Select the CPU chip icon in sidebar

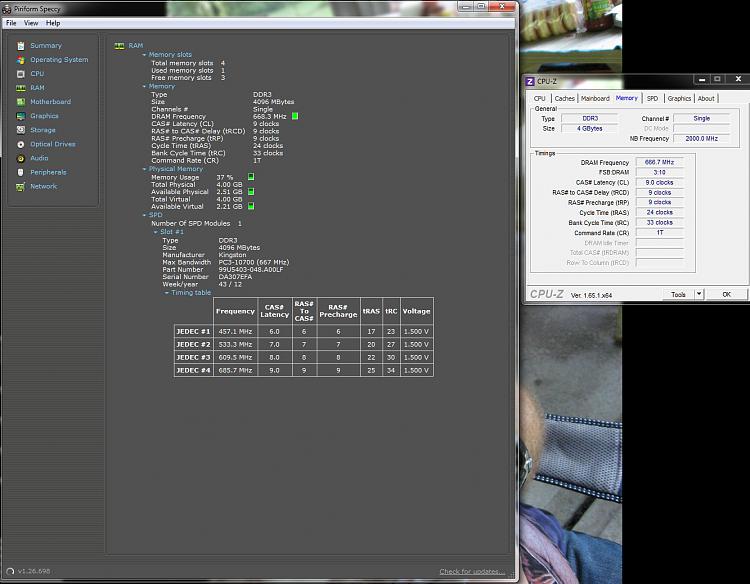pos(21,74)
